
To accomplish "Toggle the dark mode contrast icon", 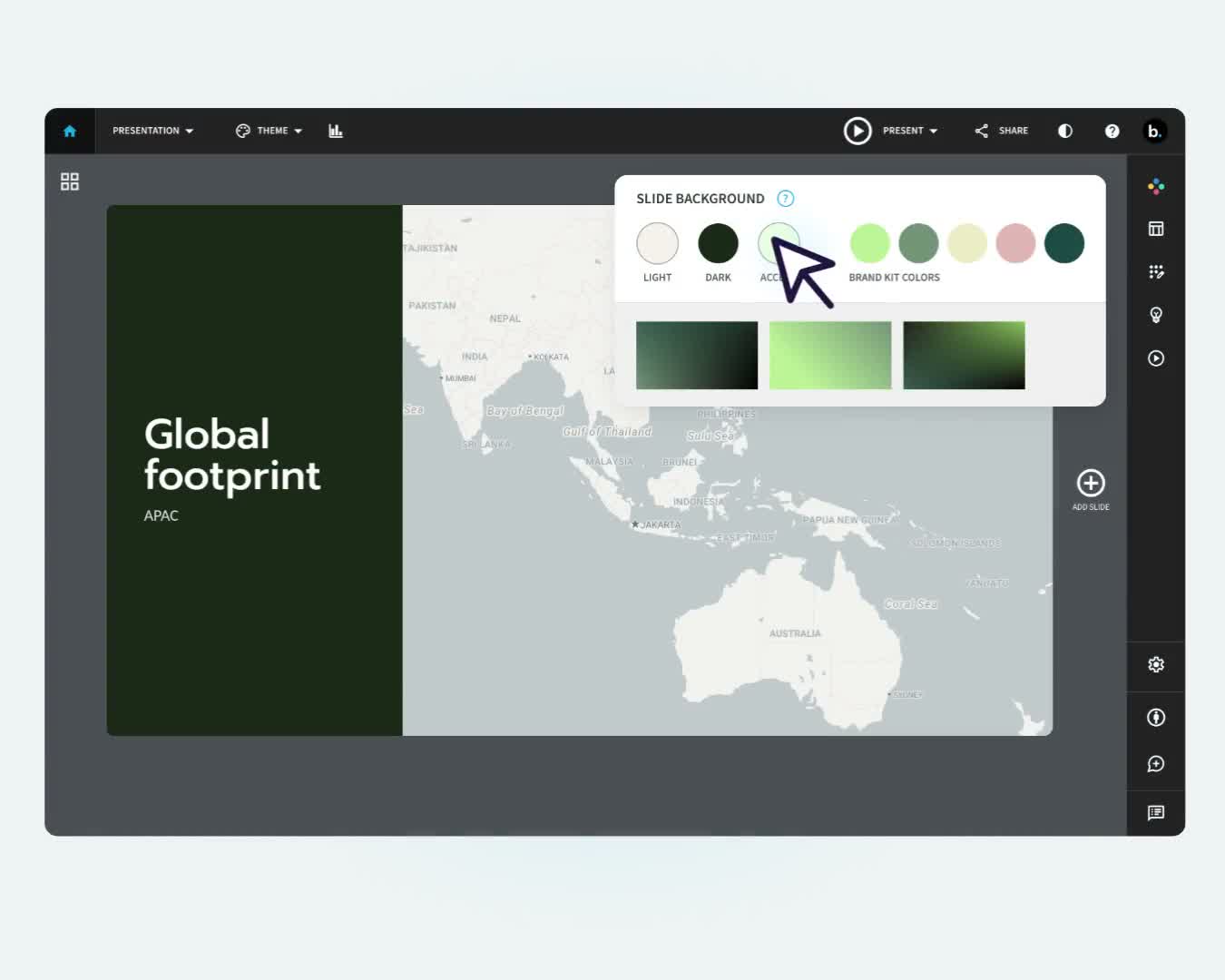I will click(1065, 131).
